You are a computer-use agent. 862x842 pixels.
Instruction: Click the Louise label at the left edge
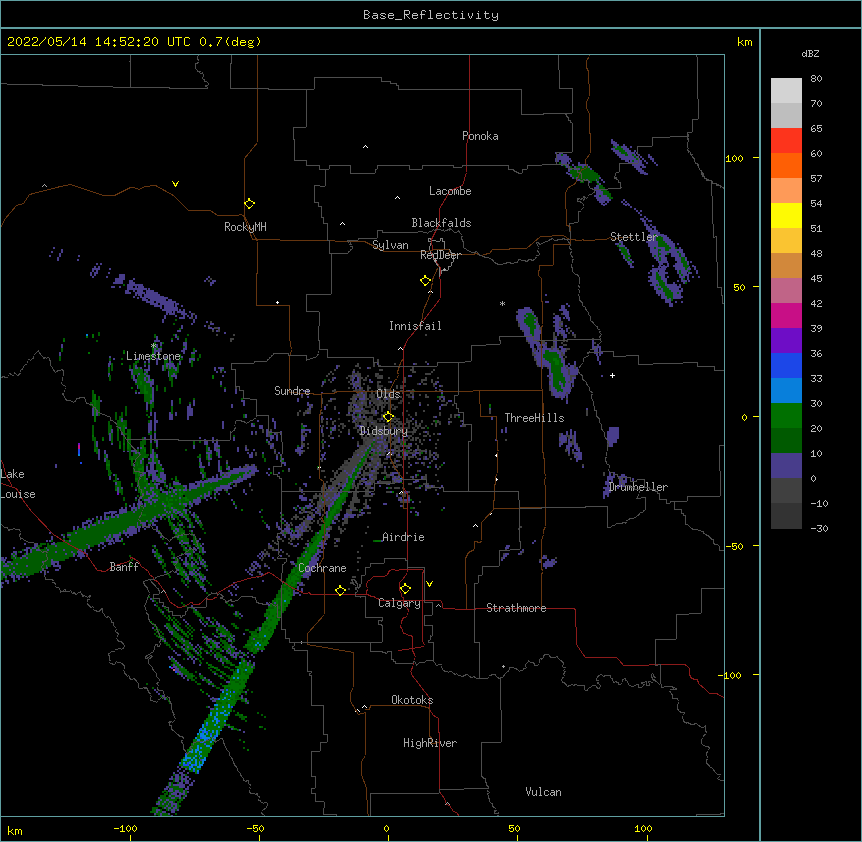pyautogui.click(x=18, y=494)
